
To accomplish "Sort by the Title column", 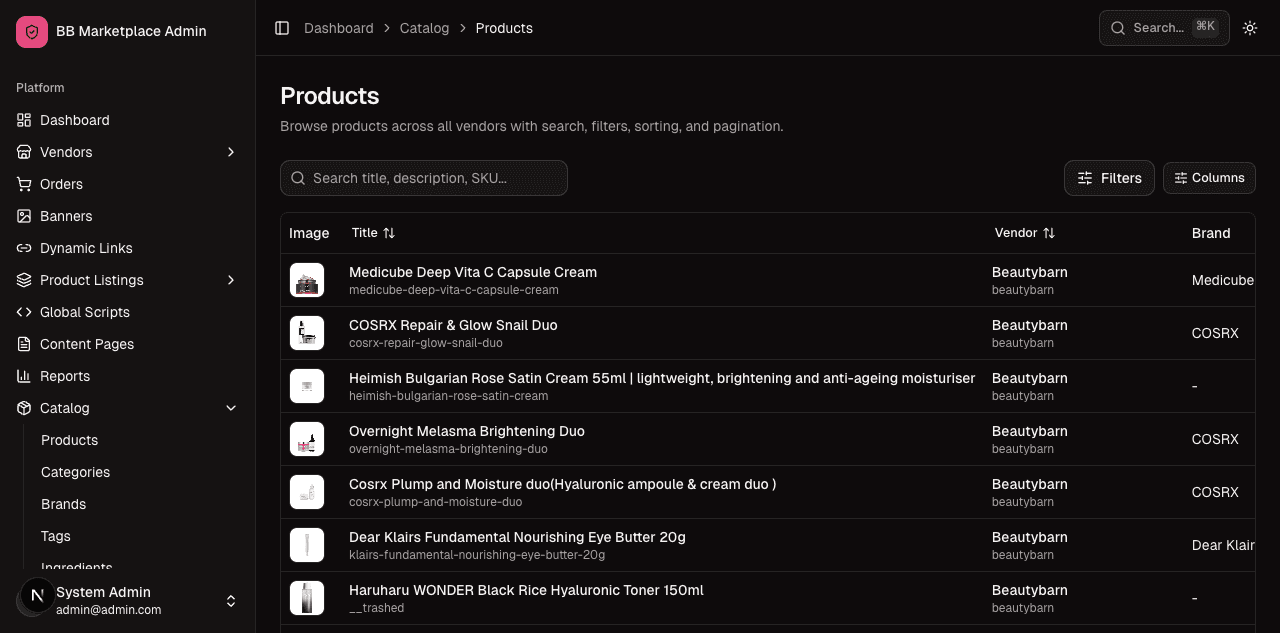I will coord(373,233).
